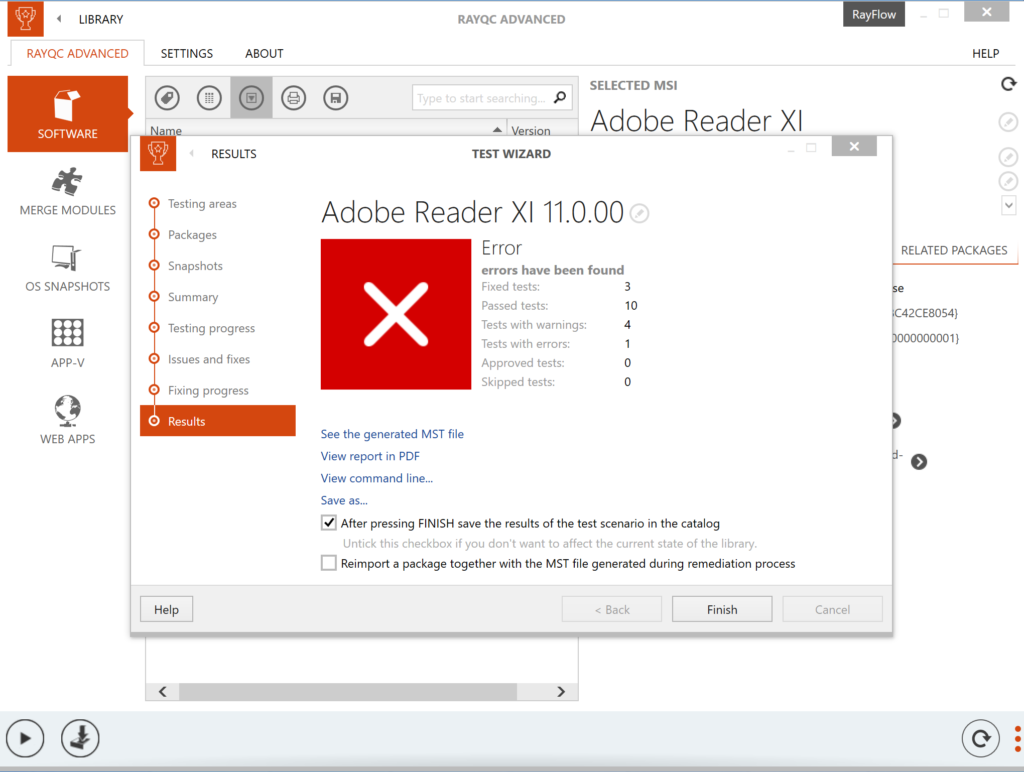Open the HELP menu

pyautogui.click(x=985, y=54)
